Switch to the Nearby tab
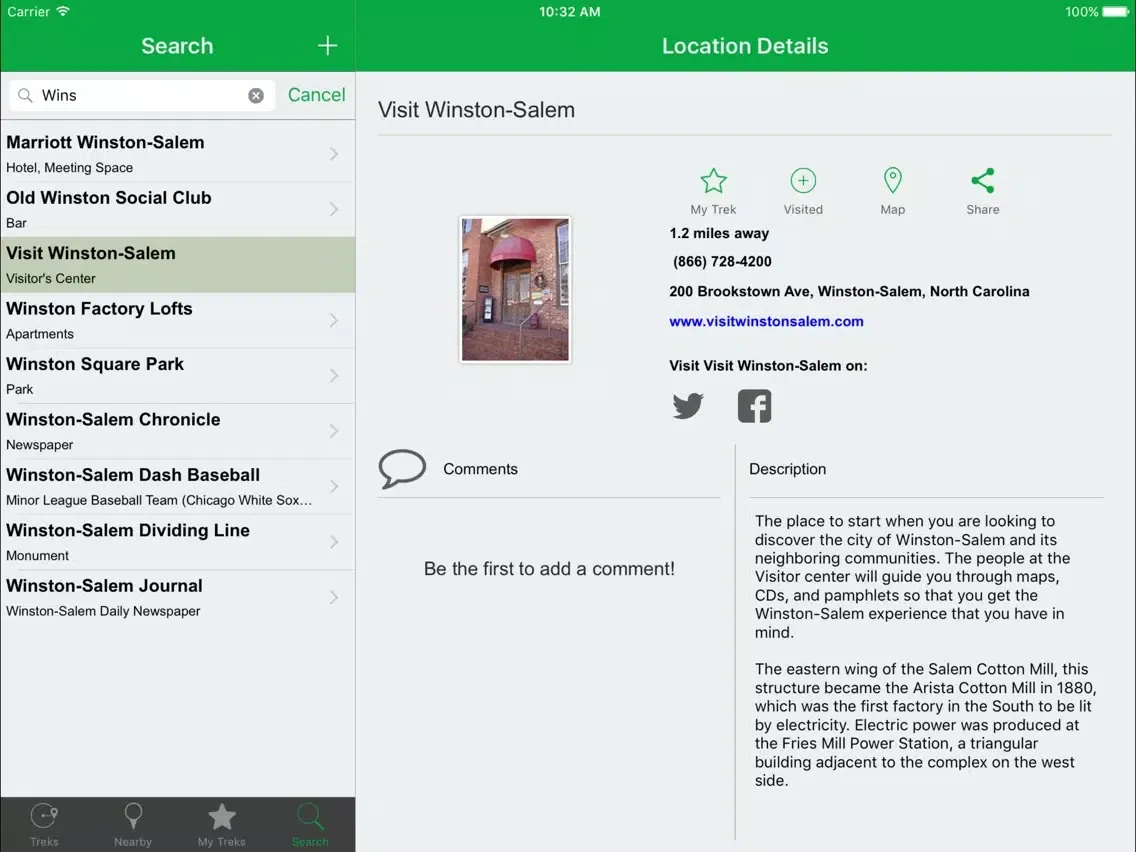Image resolution: width=1136 pixels, height=852 pixels. click(133, 825)
